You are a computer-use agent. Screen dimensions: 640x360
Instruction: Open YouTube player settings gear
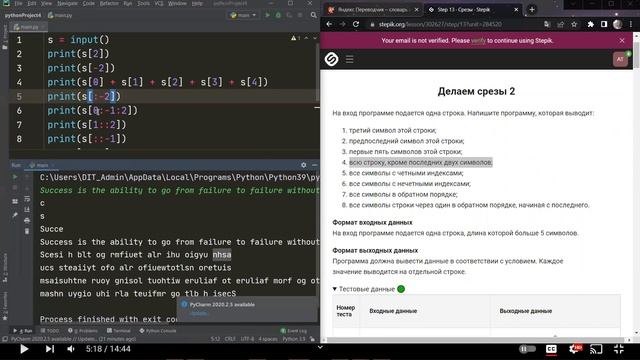[x=574, y=349]
